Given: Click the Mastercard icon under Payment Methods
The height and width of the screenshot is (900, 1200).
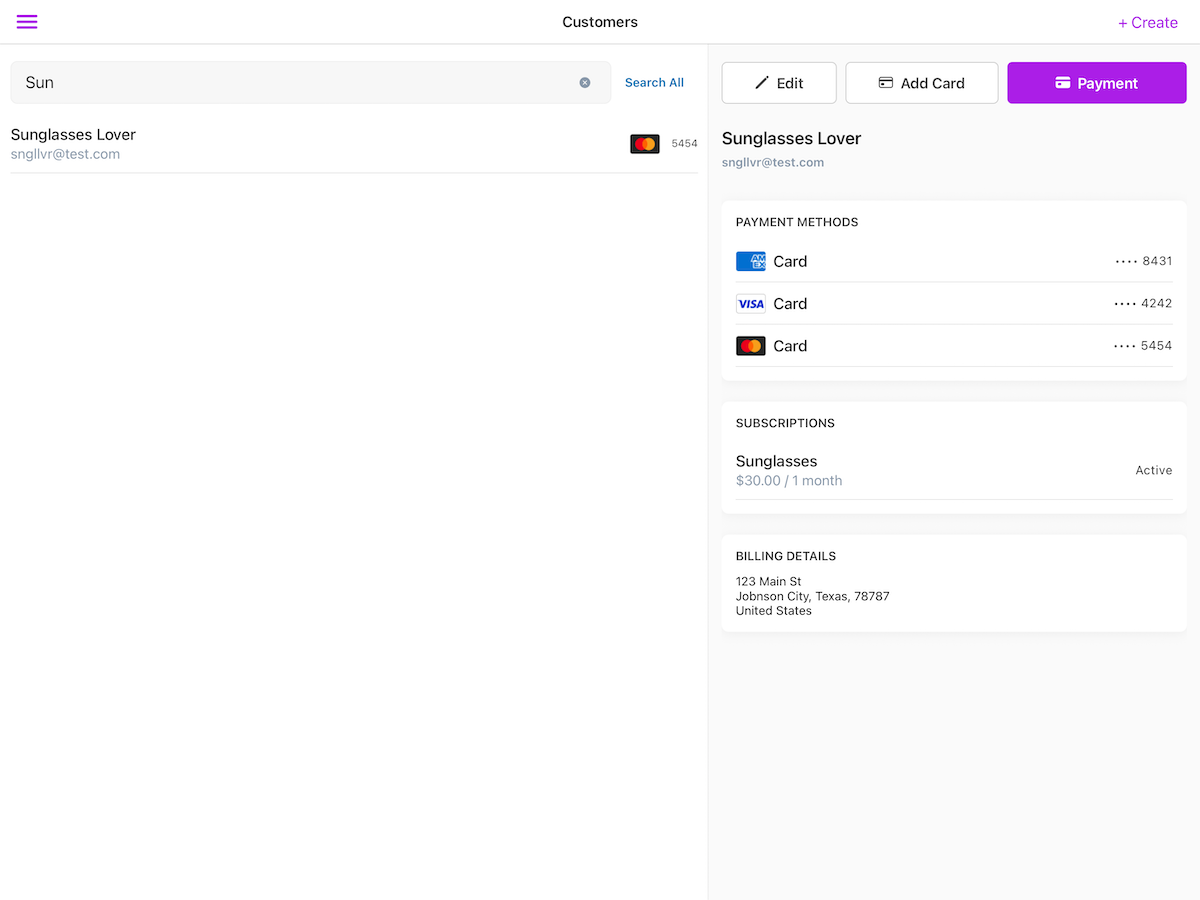Looking at the screenshot, I should pos(751,346).
